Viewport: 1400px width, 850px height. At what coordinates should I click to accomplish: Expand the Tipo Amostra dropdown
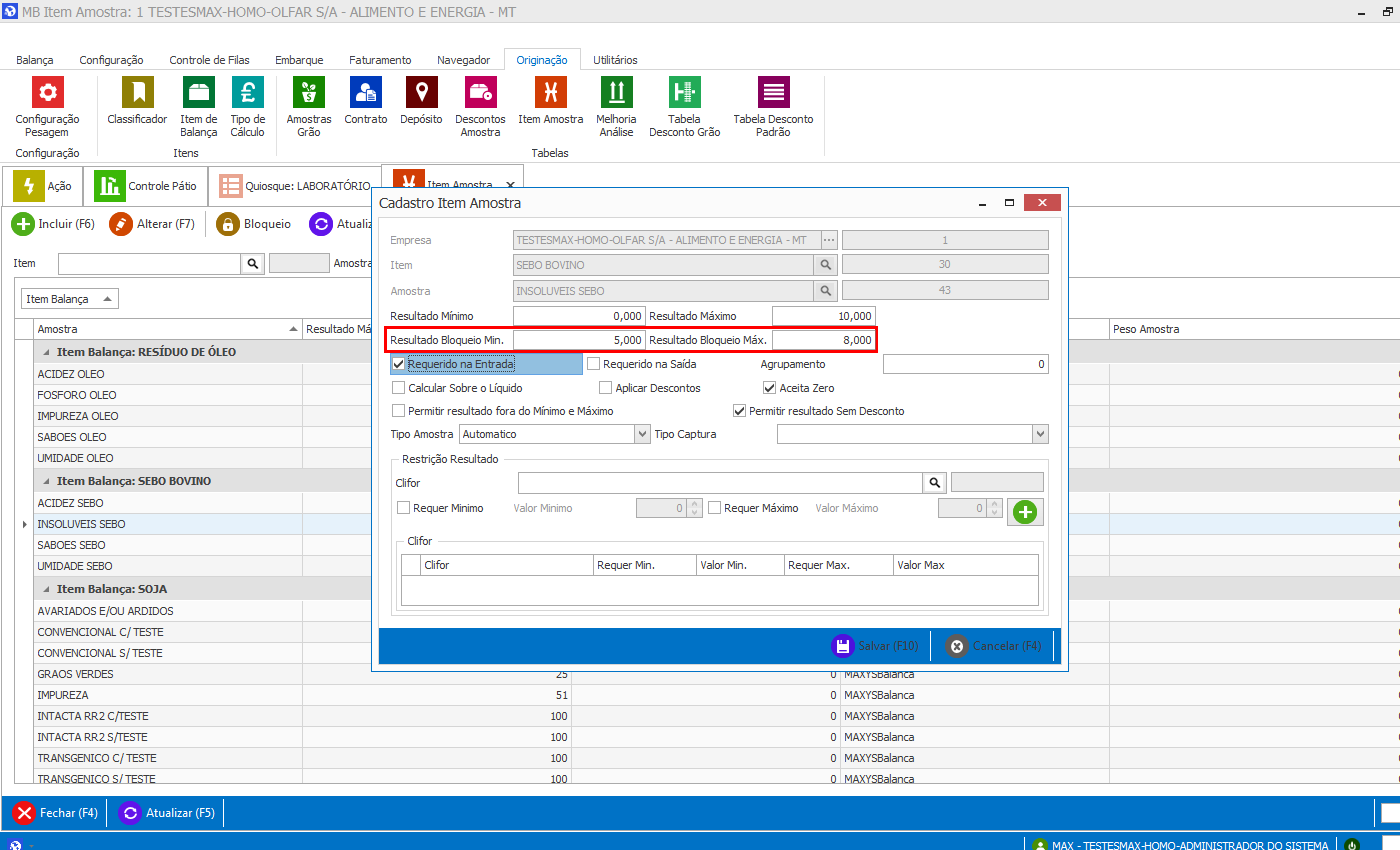(642, 434)
